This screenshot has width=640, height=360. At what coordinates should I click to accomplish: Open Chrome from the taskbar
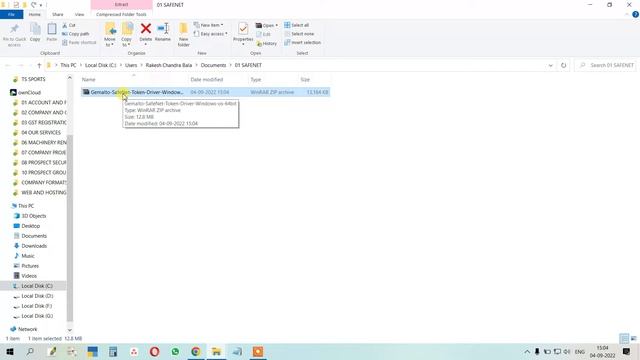(x=196, y=351)
